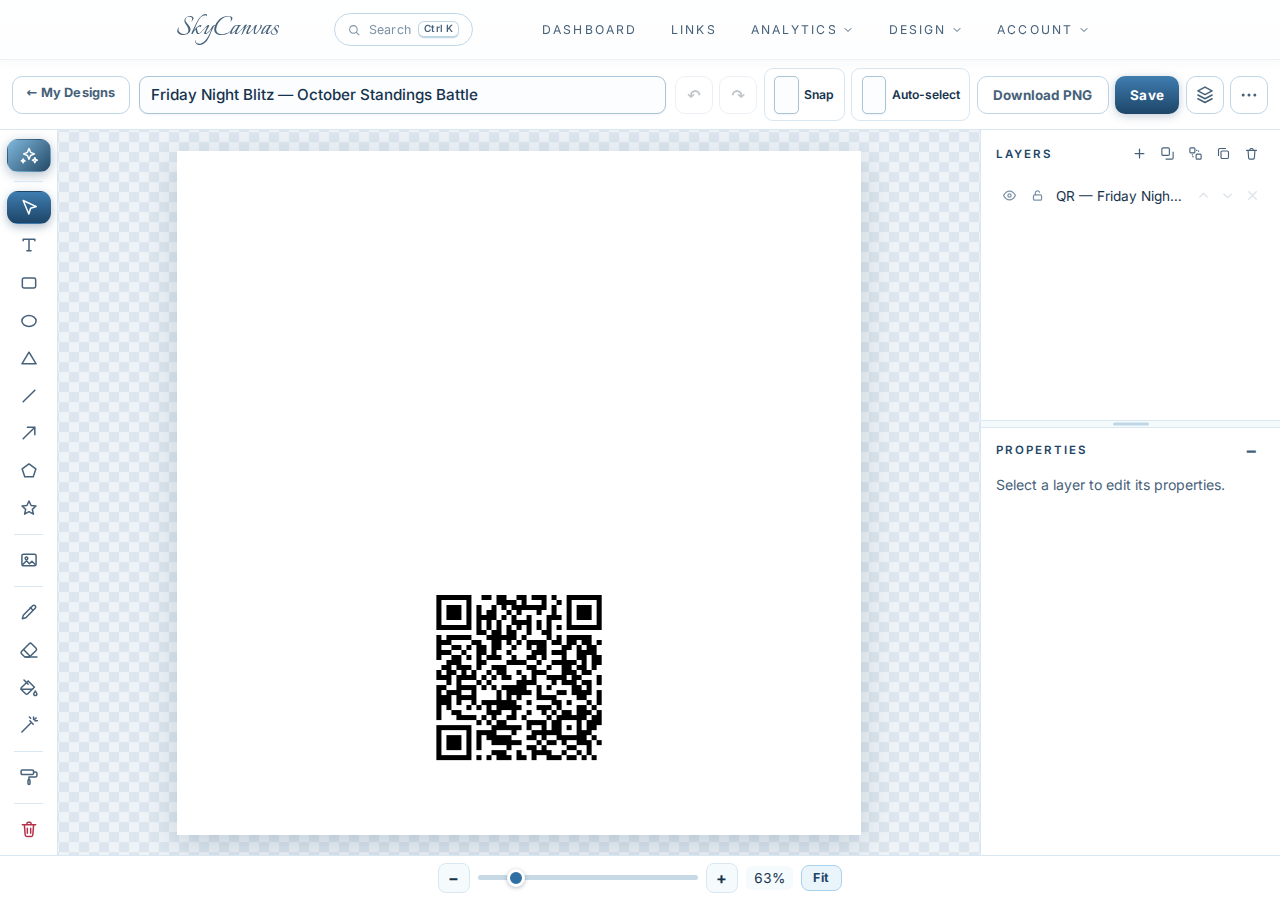Open the Account dropdown menu

point(1043,30)
